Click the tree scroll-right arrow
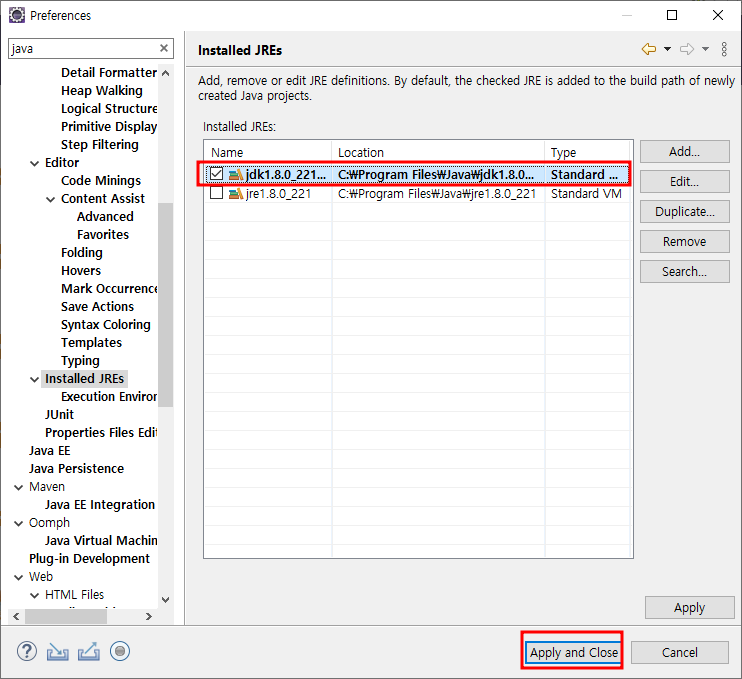Screen dimensions: 742x679 coord(149,617)
